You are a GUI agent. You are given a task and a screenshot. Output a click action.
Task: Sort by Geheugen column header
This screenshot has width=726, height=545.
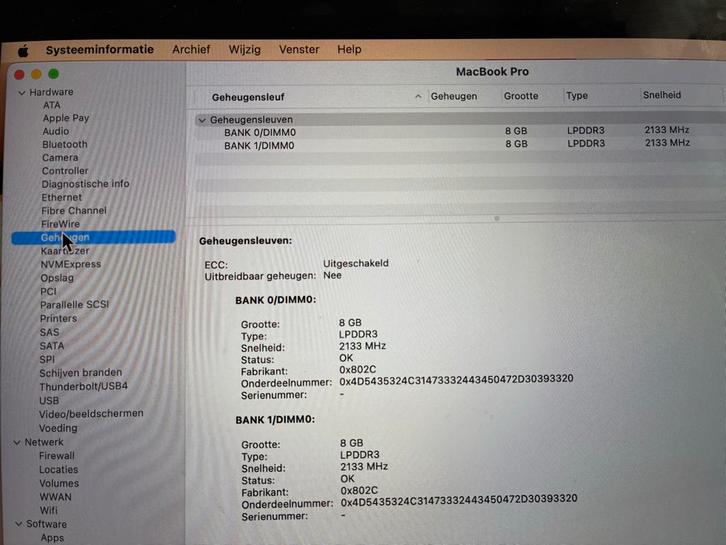[x=454, y=96]
